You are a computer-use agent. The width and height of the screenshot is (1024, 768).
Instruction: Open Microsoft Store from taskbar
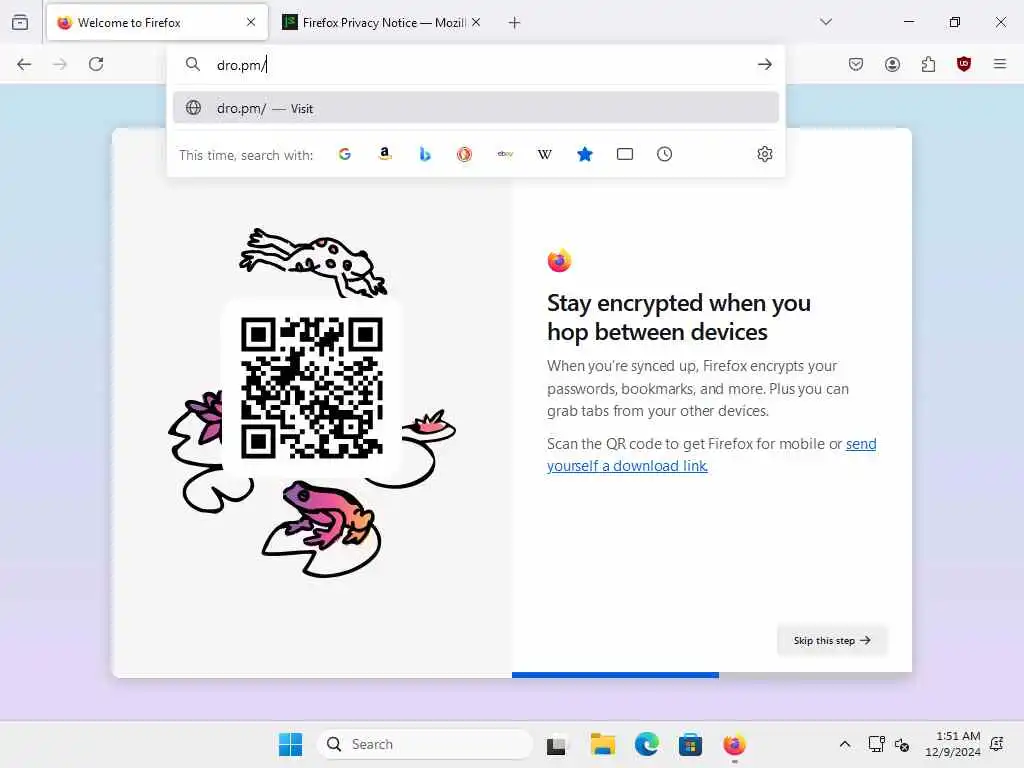pos(690,744)
